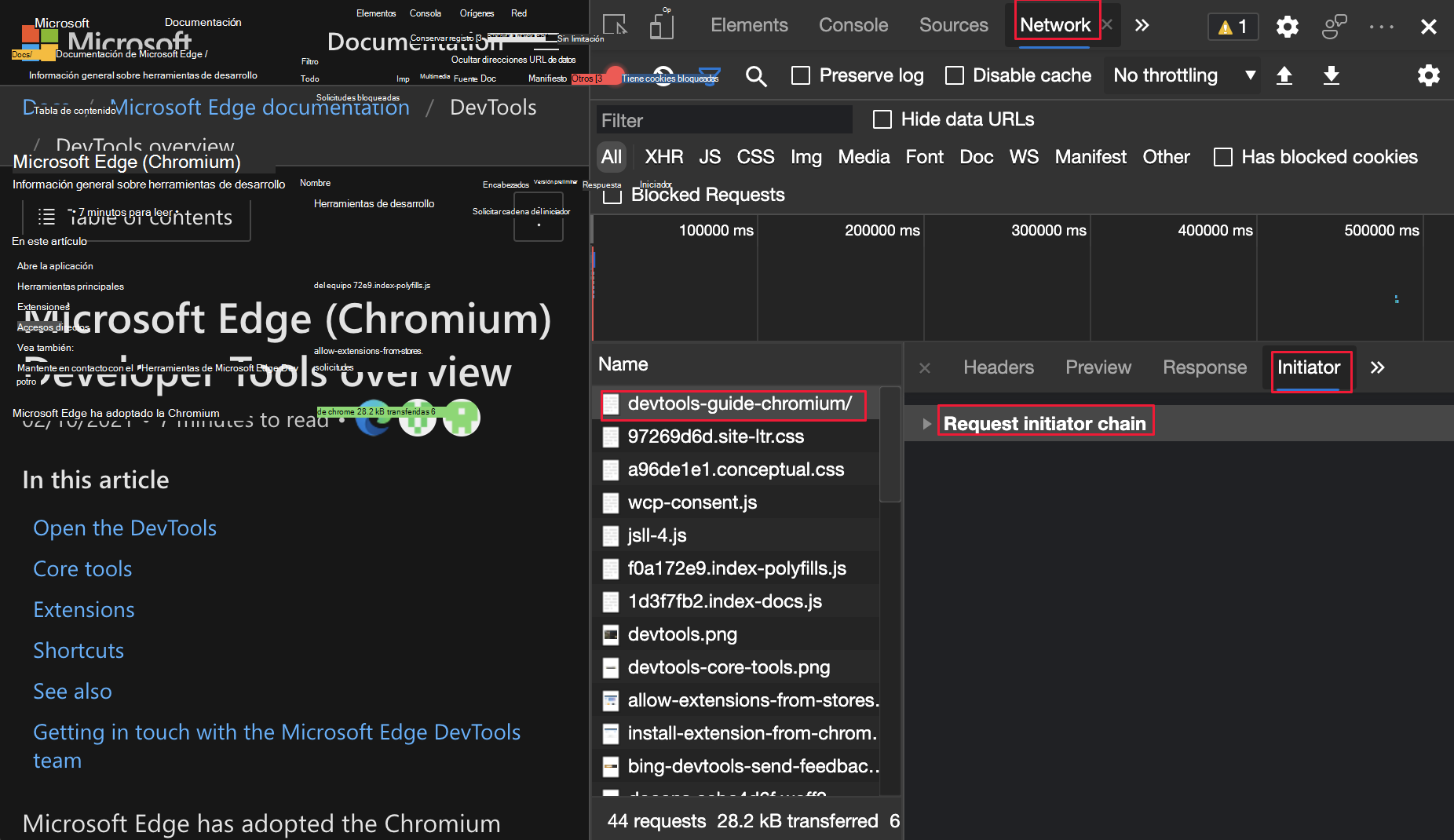This screenshot has height=840, width=1454.
Task: Expand more DevTools panels chevron
Action: [x=1142, y=25]
